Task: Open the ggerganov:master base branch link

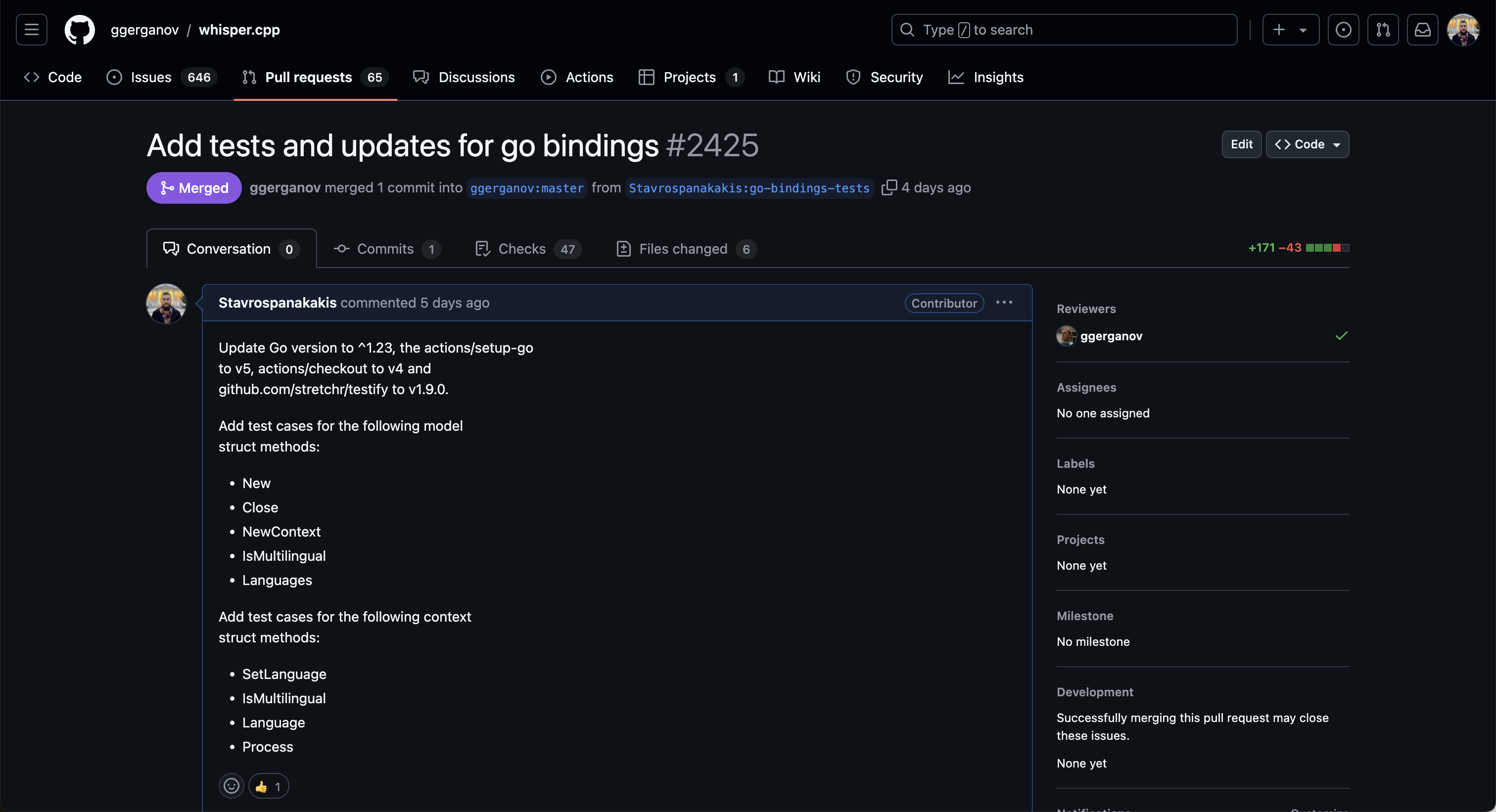Action: [x=527, y=187]
